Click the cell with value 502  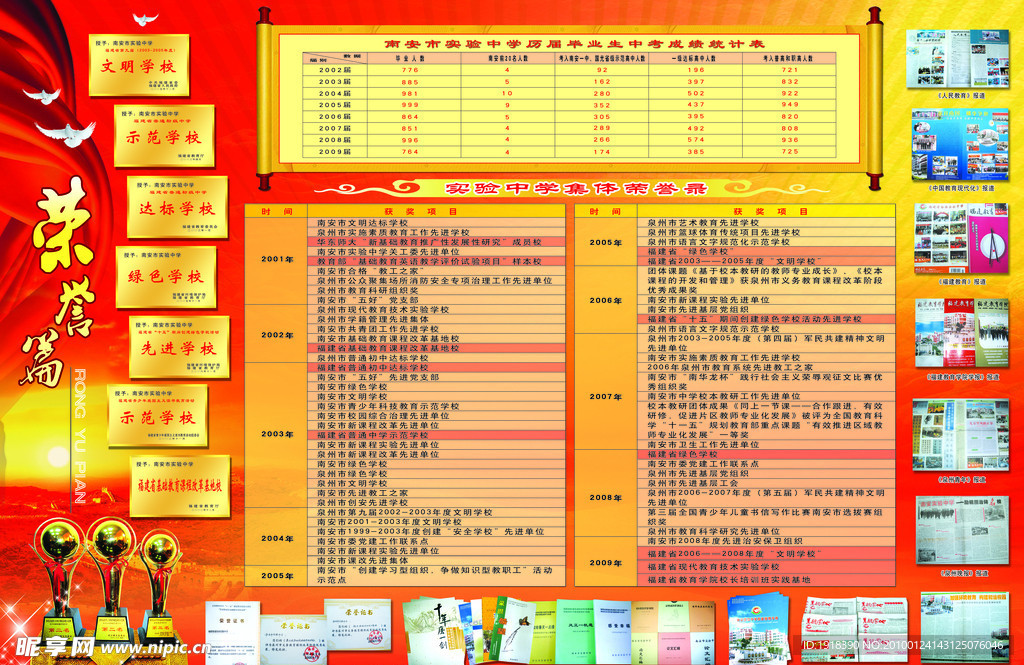pyautogui.click(x=696, y=93)
